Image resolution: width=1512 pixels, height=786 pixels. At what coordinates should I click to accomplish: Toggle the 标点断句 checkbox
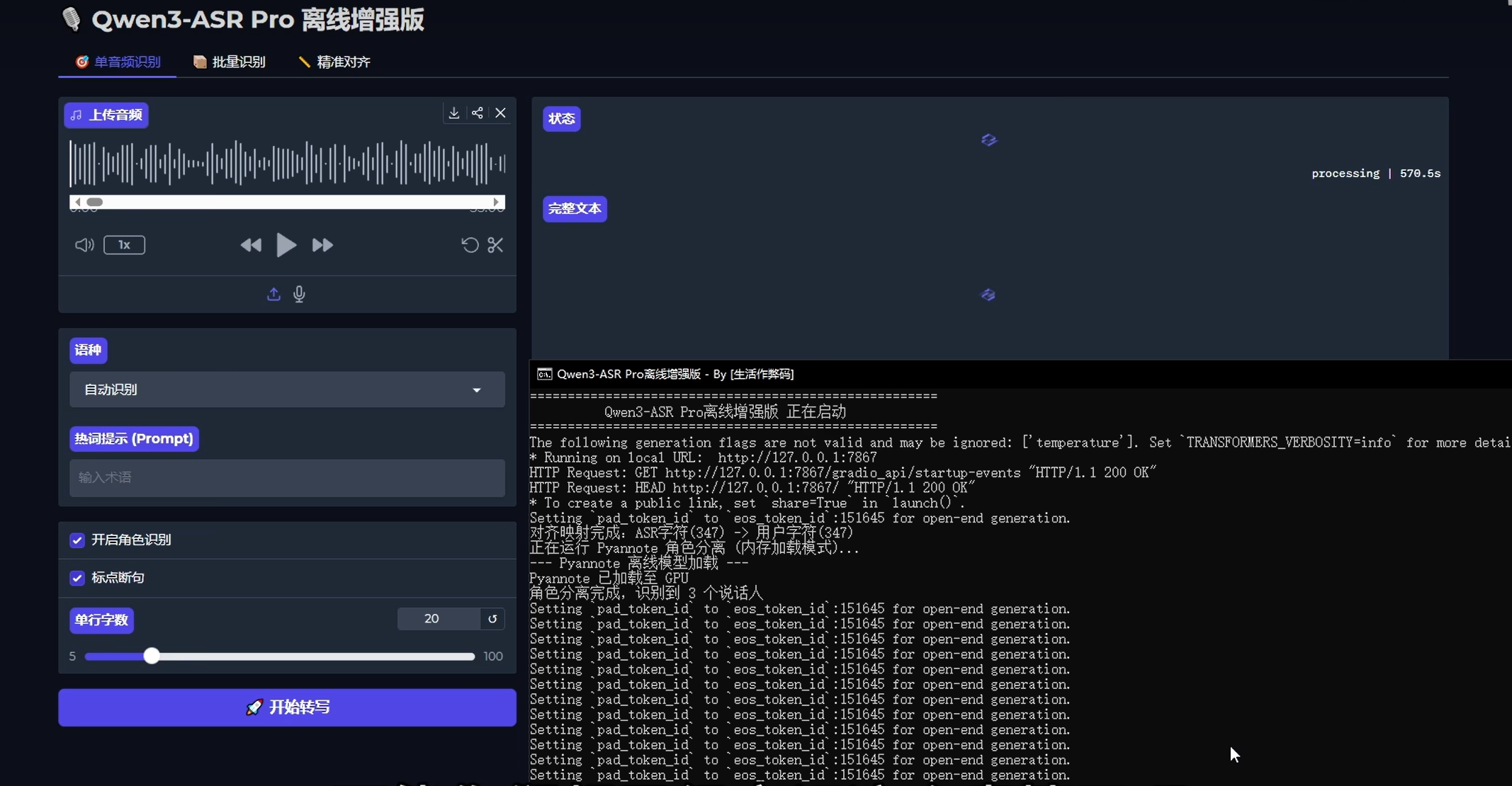coord(77,578)
